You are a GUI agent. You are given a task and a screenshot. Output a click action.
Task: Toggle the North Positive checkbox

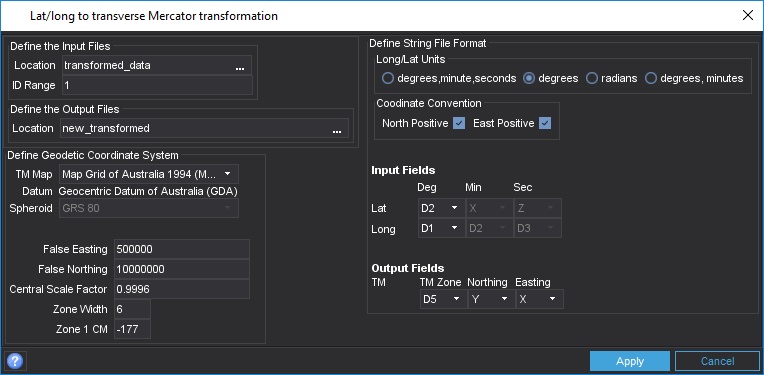[x=459, y=123]
